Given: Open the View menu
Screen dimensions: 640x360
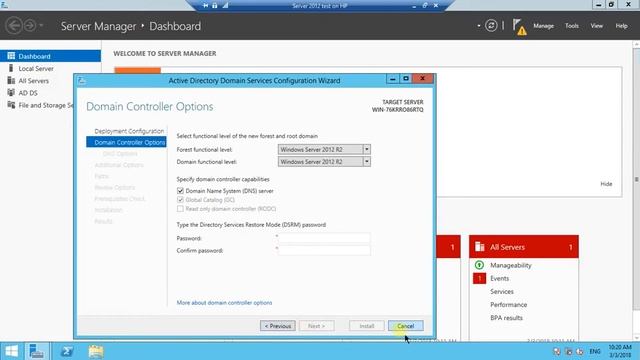Looking at the screenshot, I should click(596, 26).
